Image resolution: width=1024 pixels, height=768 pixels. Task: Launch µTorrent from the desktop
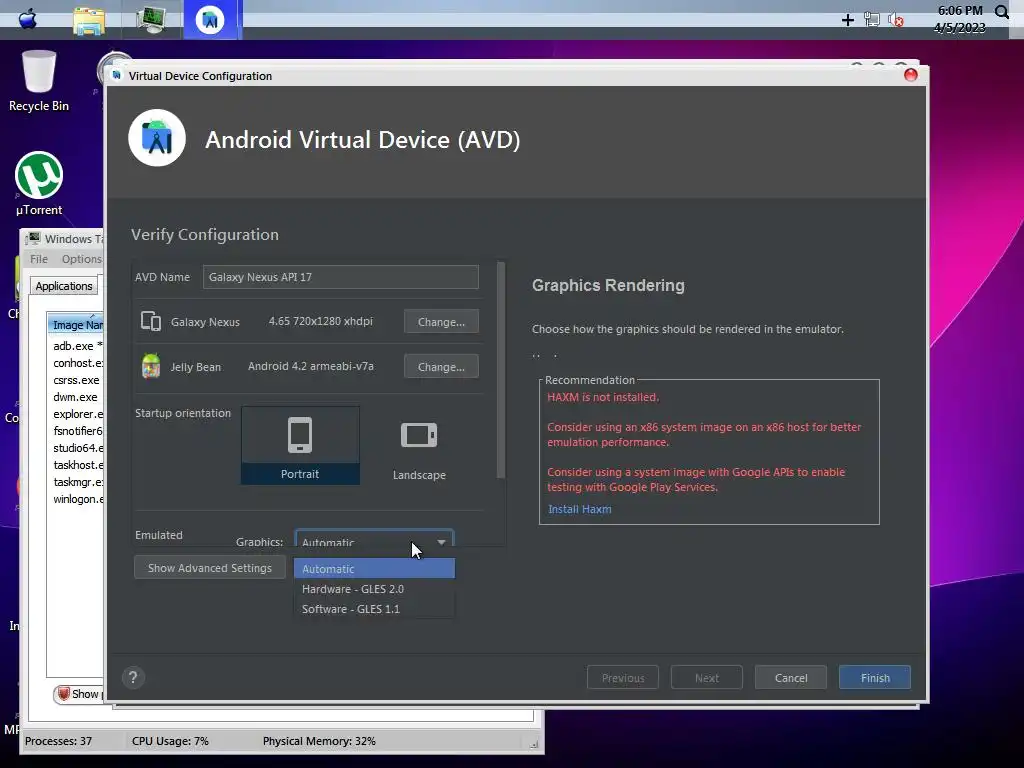click(x=39, y=184)
